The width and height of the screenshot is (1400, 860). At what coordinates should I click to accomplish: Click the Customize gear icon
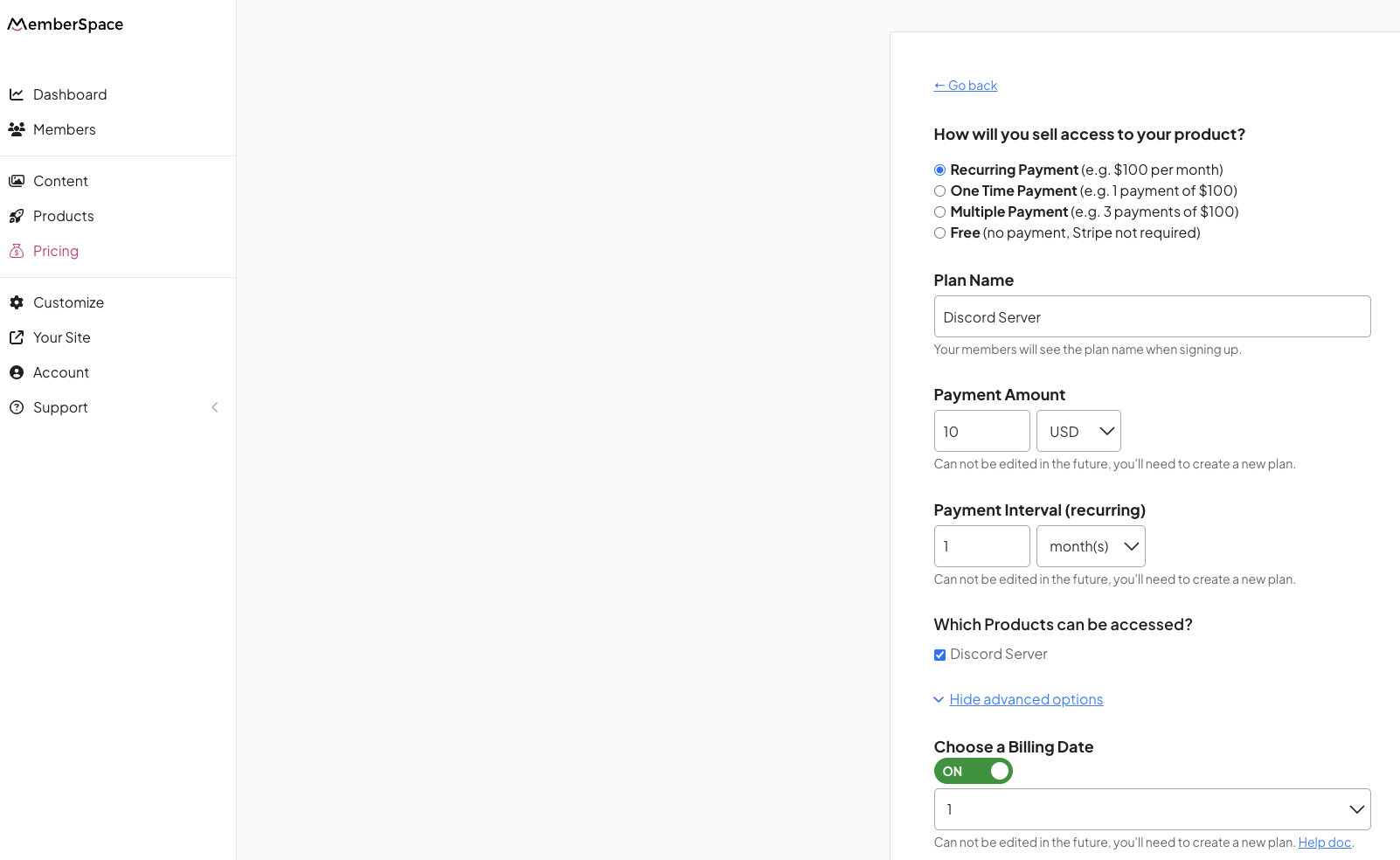pyautogui.click(x=17, y=302)
